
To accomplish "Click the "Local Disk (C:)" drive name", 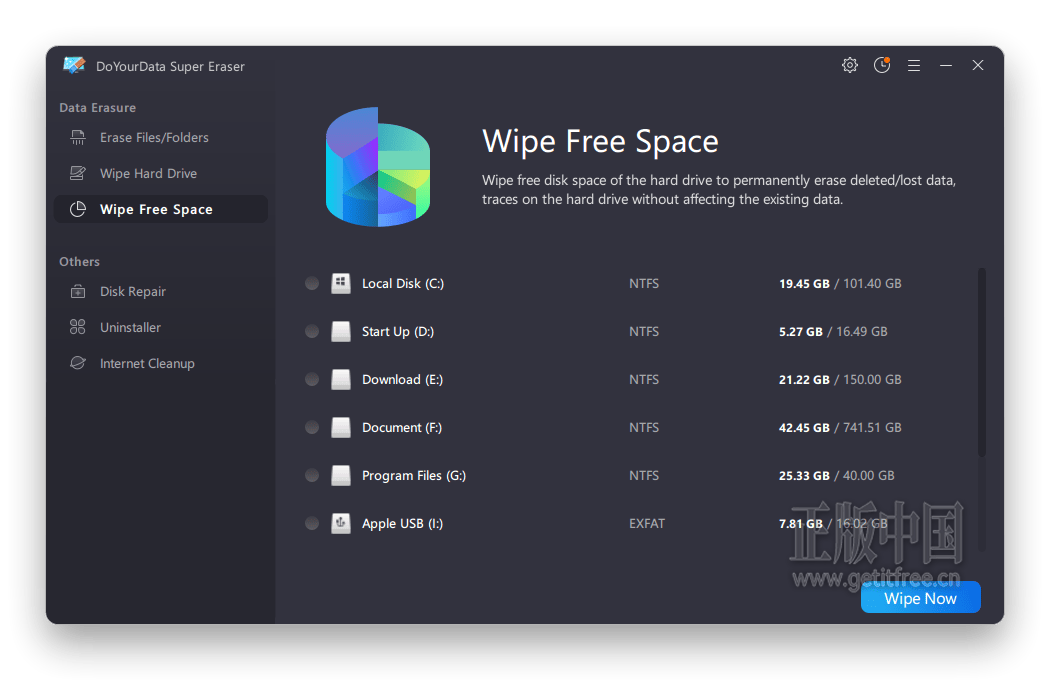I will coord(403,283).
